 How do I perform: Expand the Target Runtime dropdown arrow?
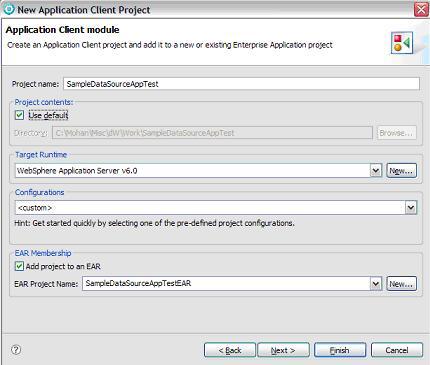click(376, 171)
